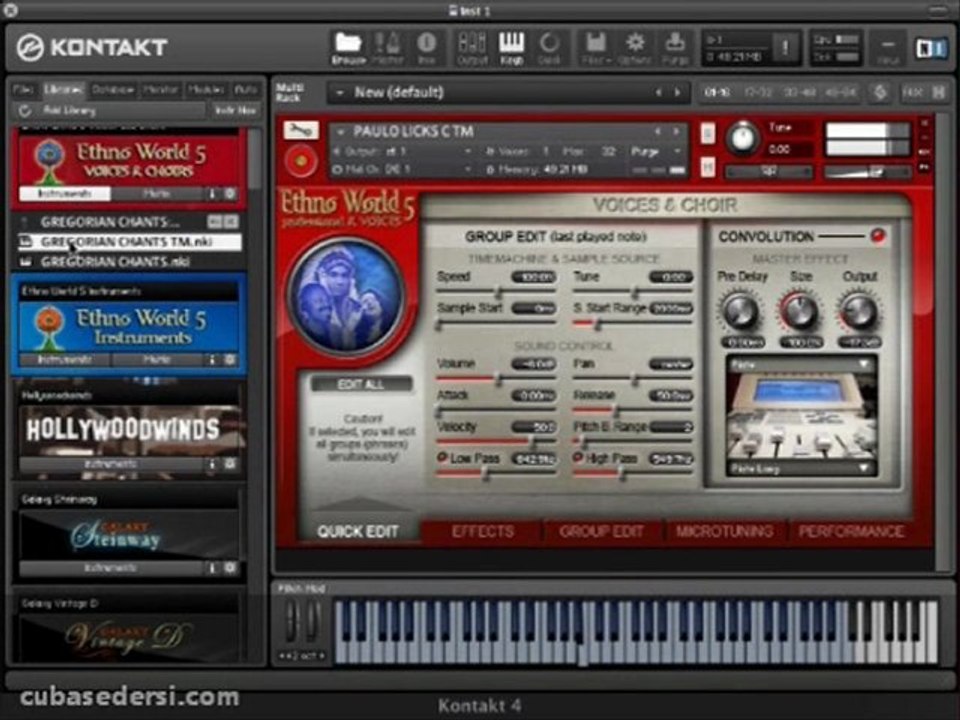Open gear settings on Ethno World Instruments library
The width and height of the screenshot is (960, 720).
(230, 359)
